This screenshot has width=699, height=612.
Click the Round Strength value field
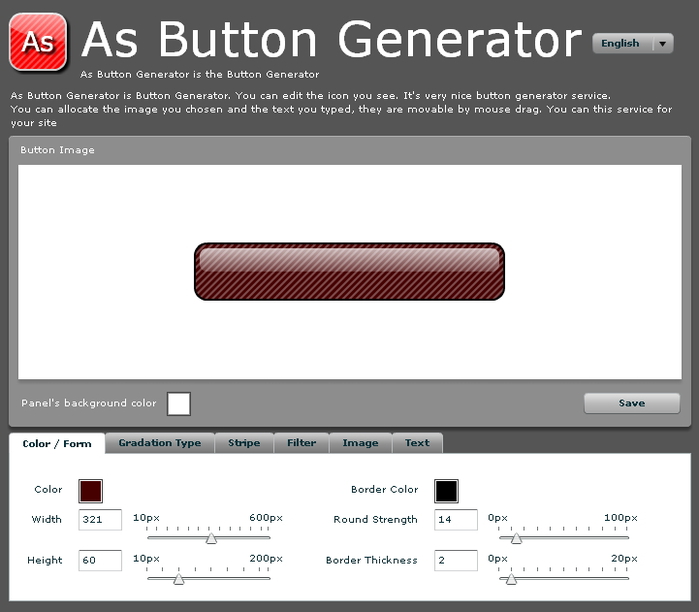456,520
